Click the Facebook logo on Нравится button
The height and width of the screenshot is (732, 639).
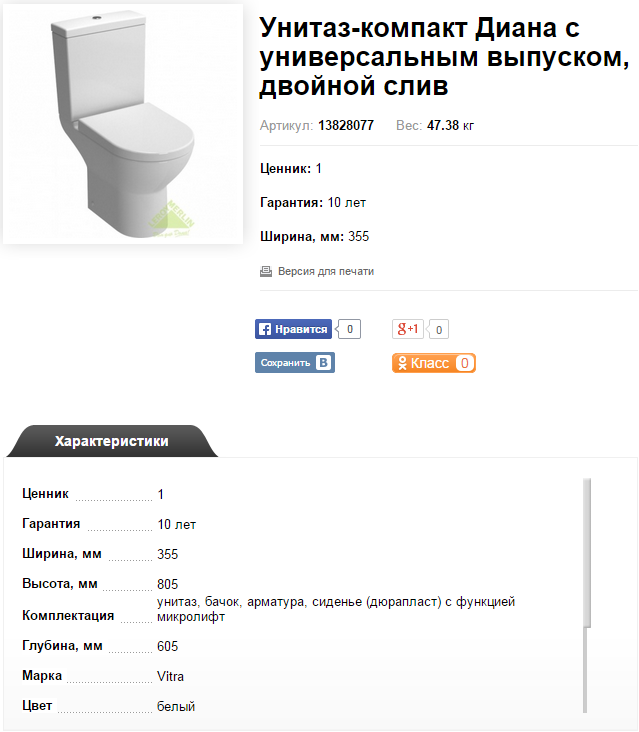pos(265,329)
